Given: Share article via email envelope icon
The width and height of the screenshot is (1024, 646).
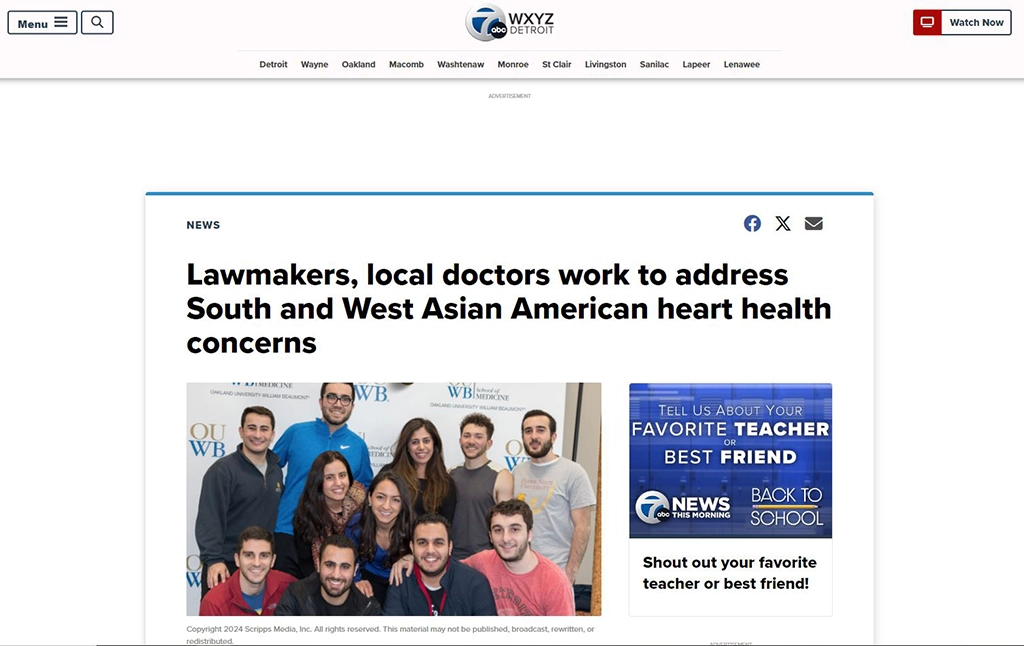Looking at the screenshot, I should click(814, 224).
